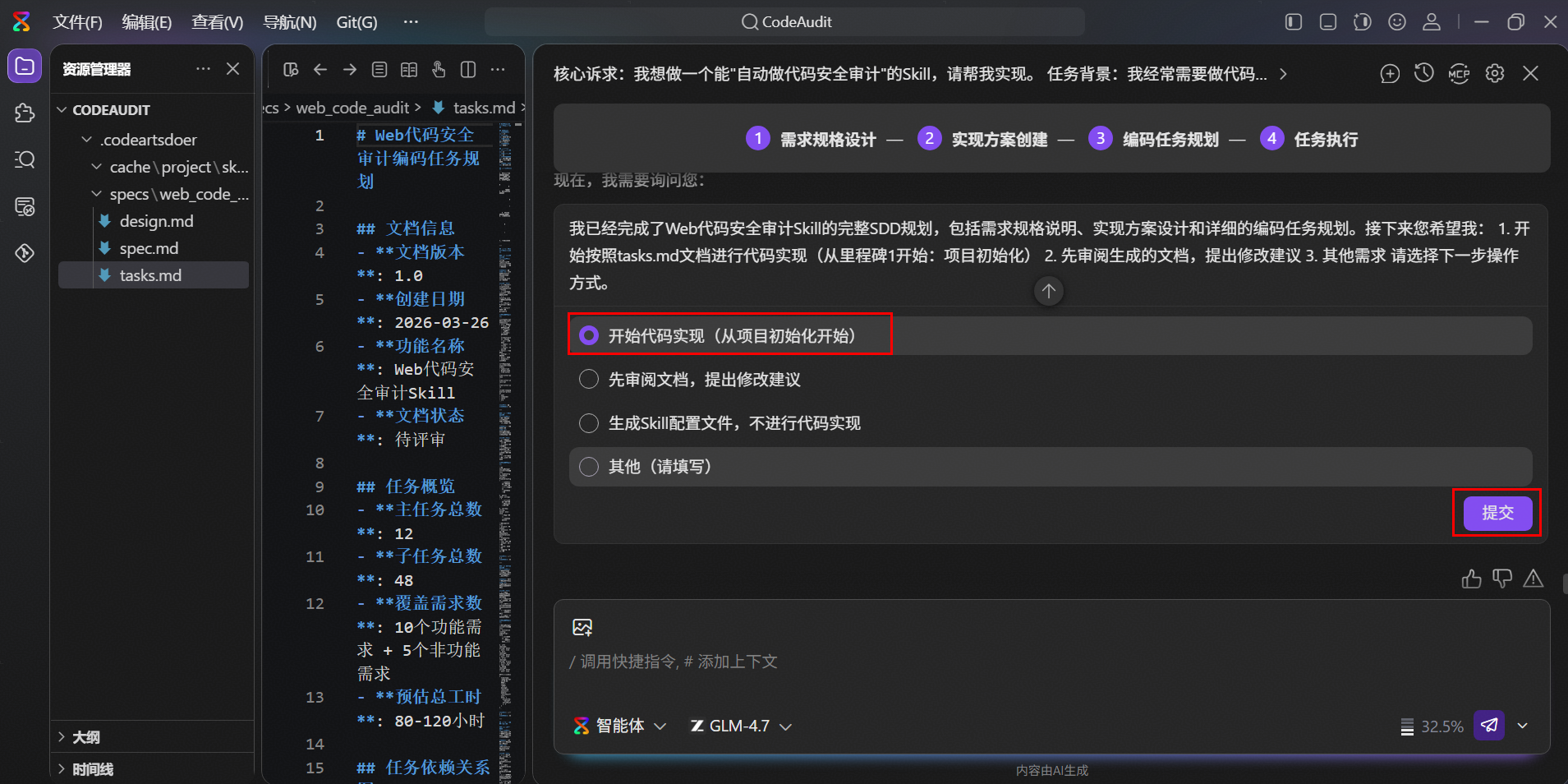Open MCP settings icon
Image resolution: width=1568 pixels, height=784 pixels.
click(x=1460, y=74)
